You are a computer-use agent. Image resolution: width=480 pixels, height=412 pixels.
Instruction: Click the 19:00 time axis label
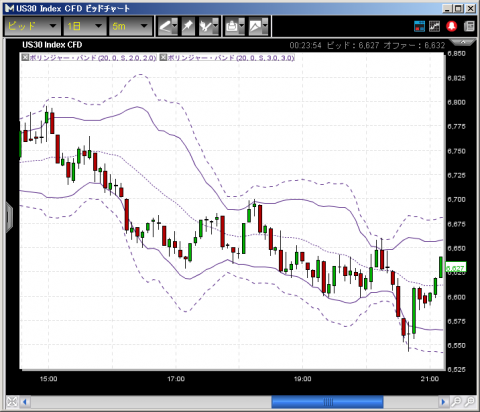tap(303, 379)
